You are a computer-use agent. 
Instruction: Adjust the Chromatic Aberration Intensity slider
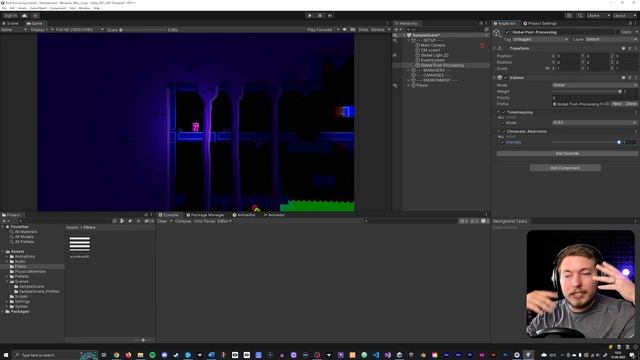point(587,142)
